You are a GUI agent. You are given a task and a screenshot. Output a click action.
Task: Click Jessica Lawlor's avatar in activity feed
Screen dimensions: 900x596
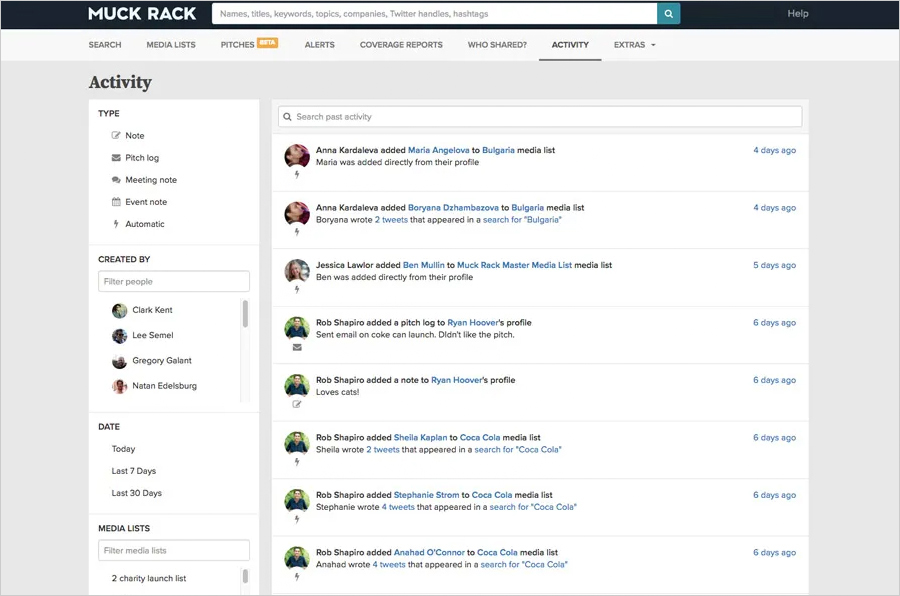297,271
